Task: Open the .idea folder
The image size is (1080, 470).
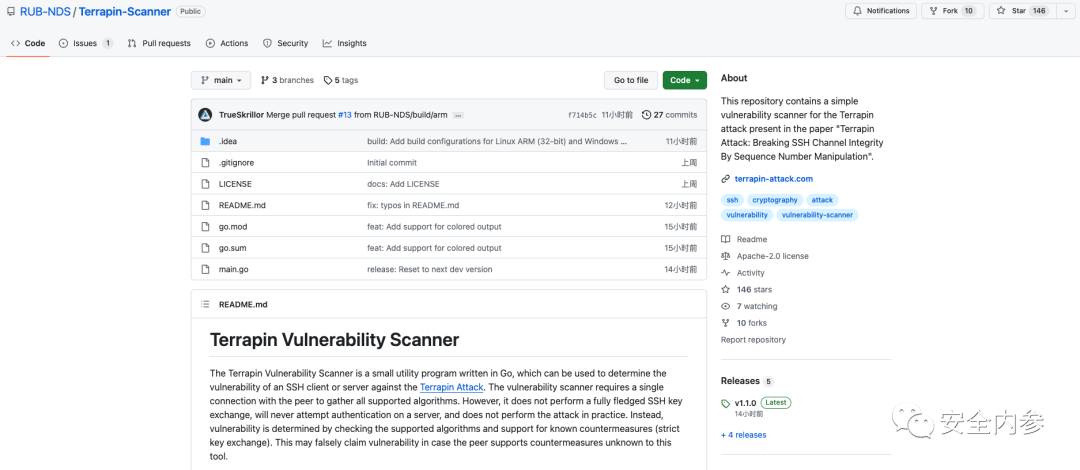Action: click(228, 141)
